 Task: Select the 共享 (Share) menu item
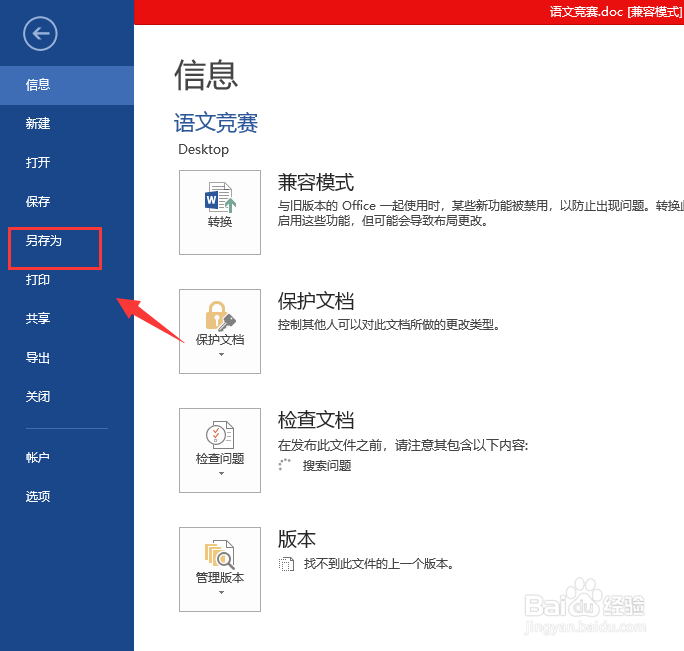[67, 319]
